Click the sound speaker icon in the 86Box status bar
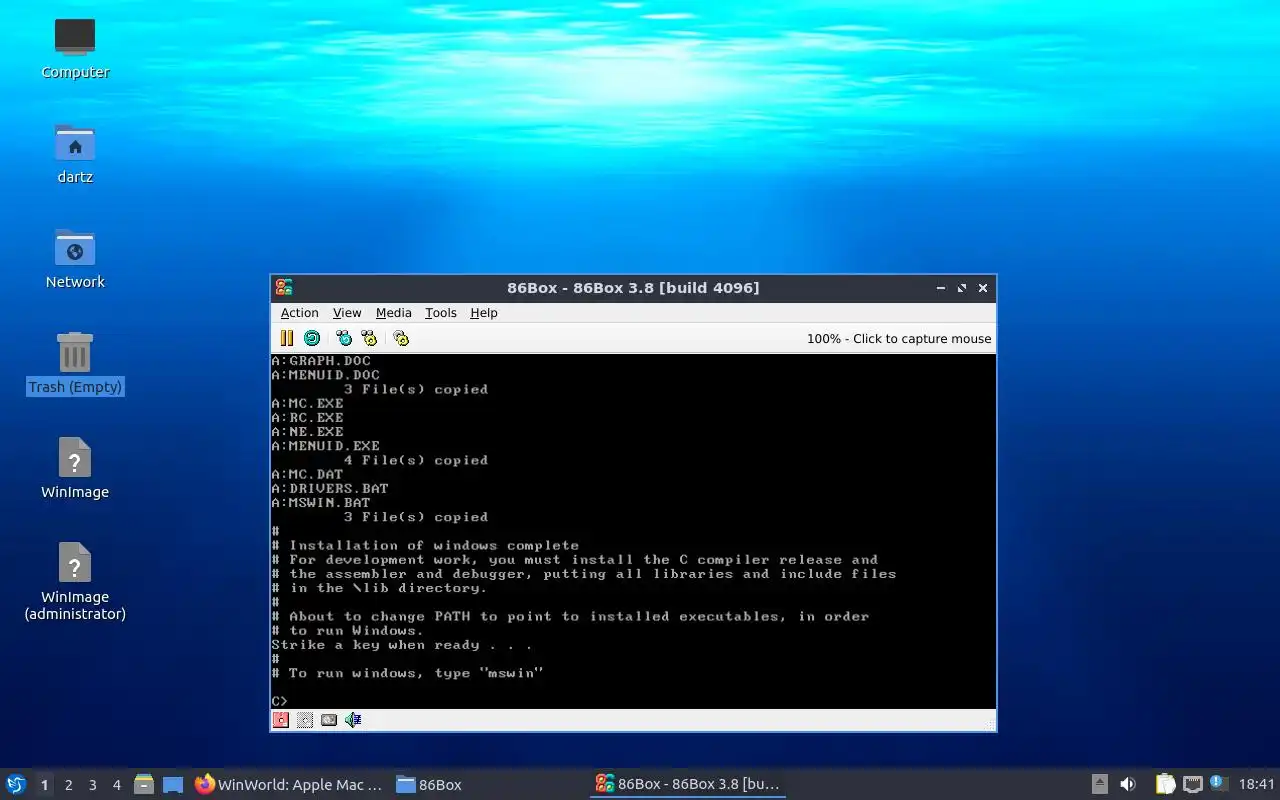1280x800 pixels. click(x=353, y=720)
